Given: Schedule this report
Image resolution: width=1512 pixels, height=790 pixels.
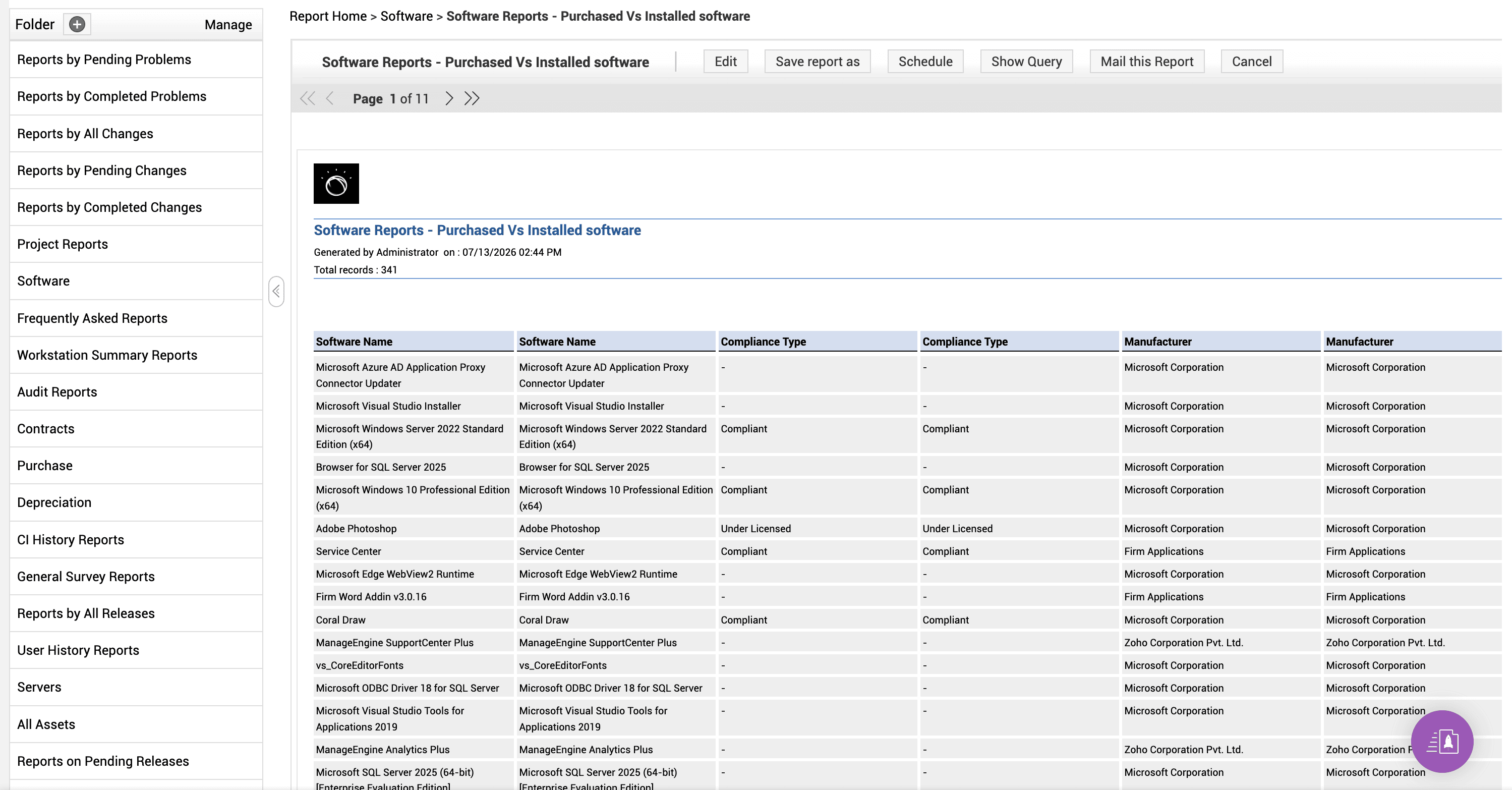Looking at the screenshot, I should tap(925, 62).
